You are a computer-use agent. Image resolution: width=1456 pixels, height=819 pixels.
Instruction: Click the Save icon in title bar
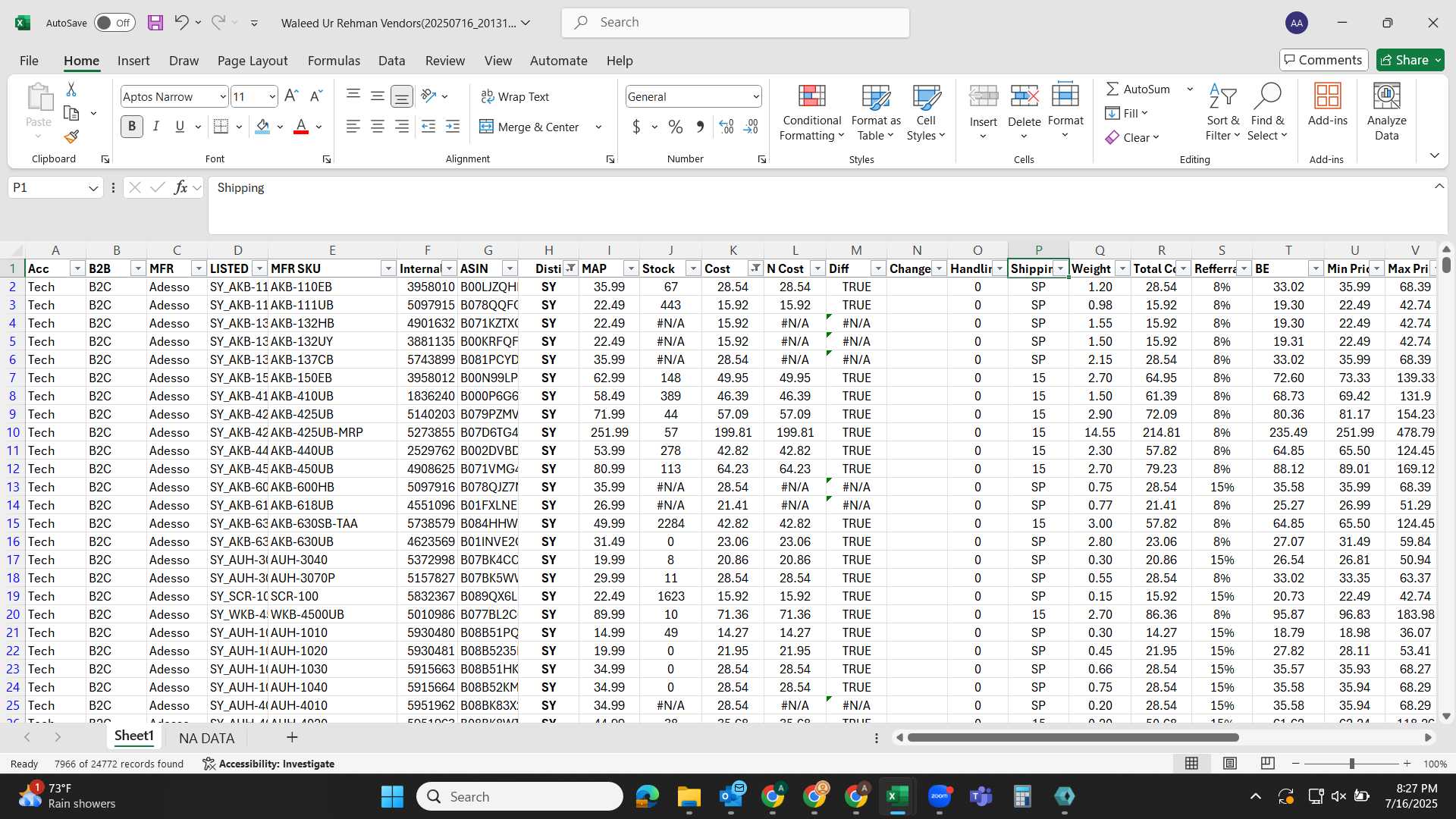[x=155, y=23]
